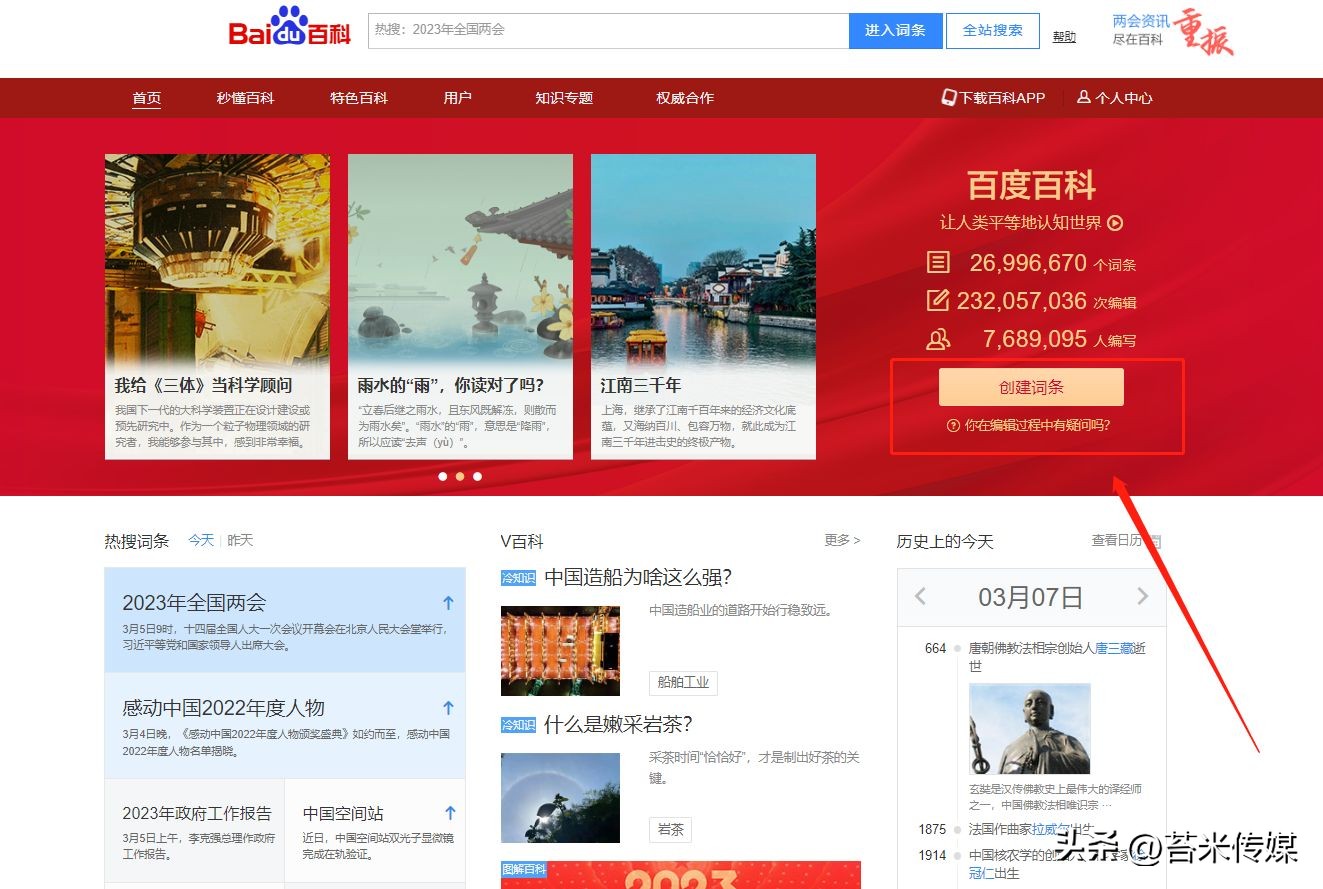Viewport: 1323px width, 889px height.
Task: Select the second carousel indicator dot
Action: click(460, 477)
